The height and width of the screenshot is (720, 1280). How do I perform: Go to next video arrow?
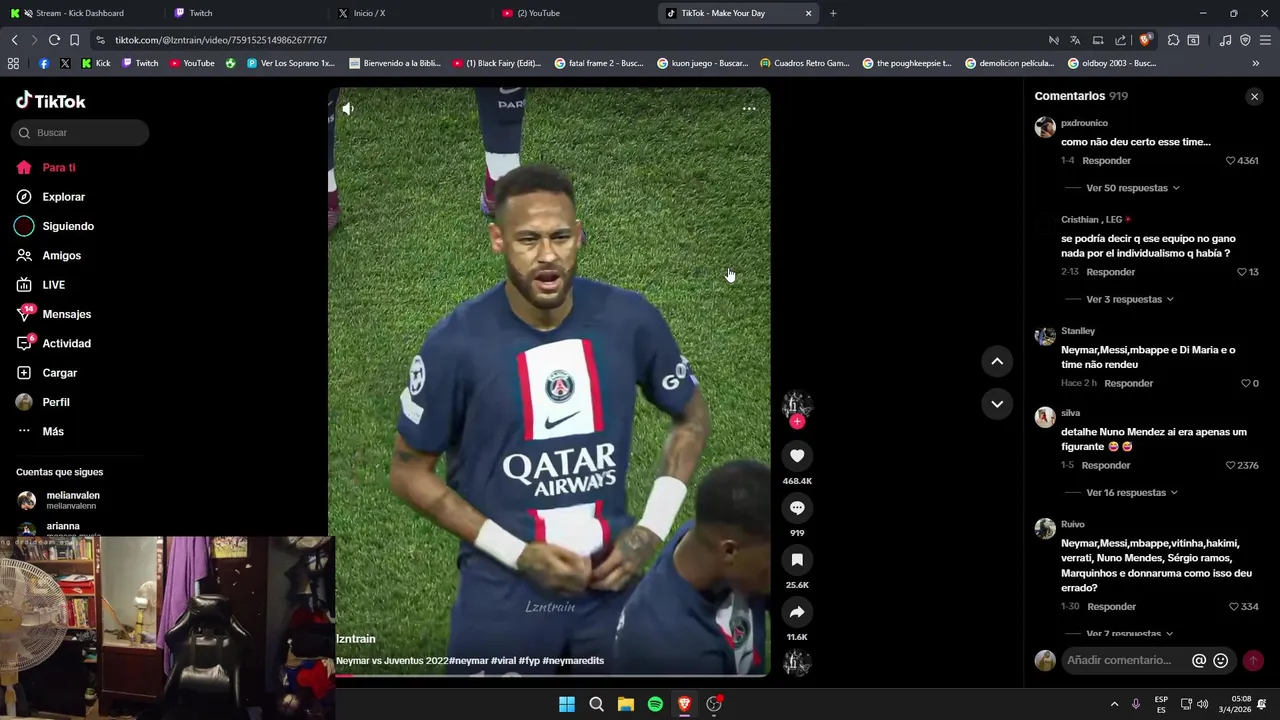tap(997, 404)
